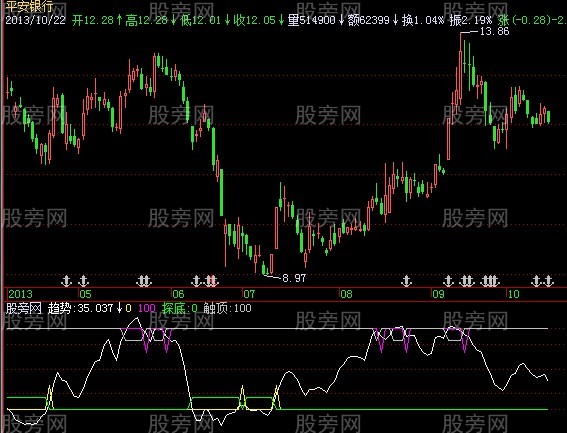This screenshot has height=433, width=567.
Task: Select the 05 month on time axis
Action: 86,294
